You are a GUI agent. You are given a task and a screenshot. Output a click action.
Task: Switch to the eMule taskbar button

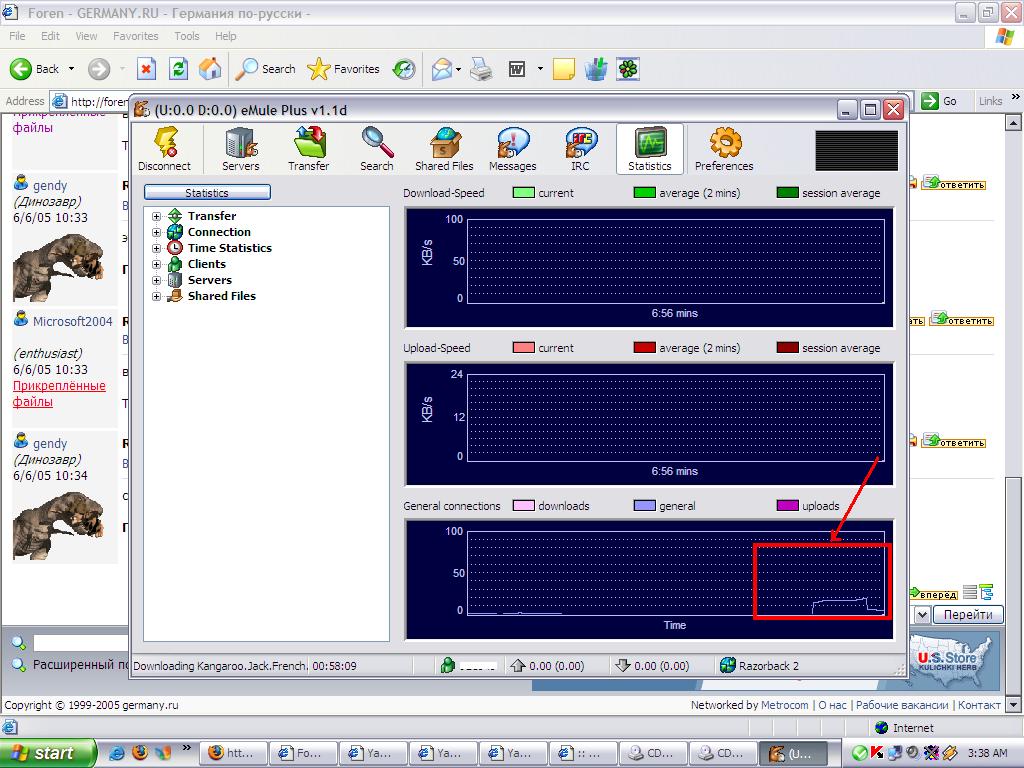click(x=793, y=753)
